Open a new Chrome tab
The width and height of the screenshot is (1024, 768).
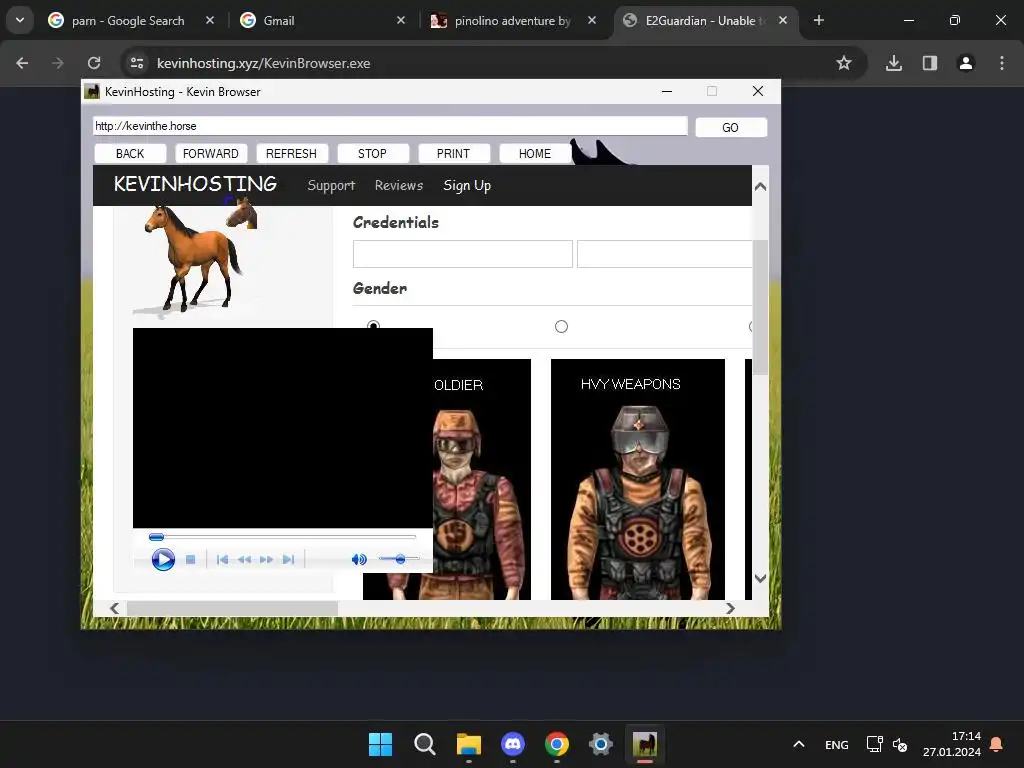coord(819,20)
